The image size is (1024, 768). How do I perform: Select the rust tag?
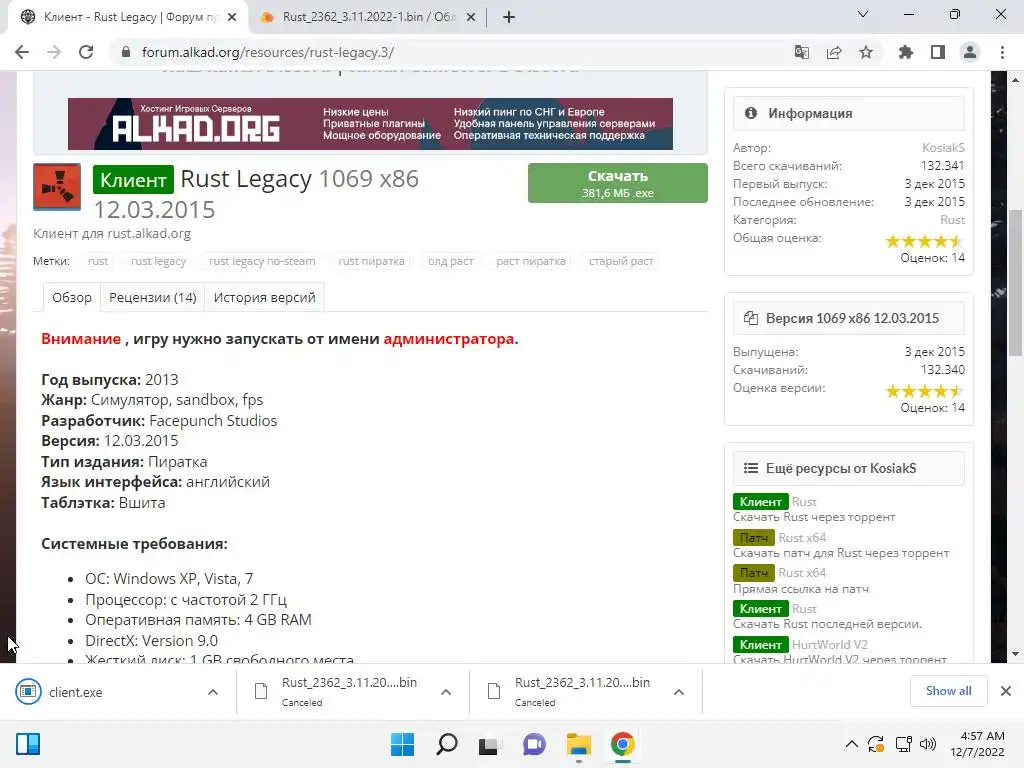pyautogui.click(x=98, y=261)
